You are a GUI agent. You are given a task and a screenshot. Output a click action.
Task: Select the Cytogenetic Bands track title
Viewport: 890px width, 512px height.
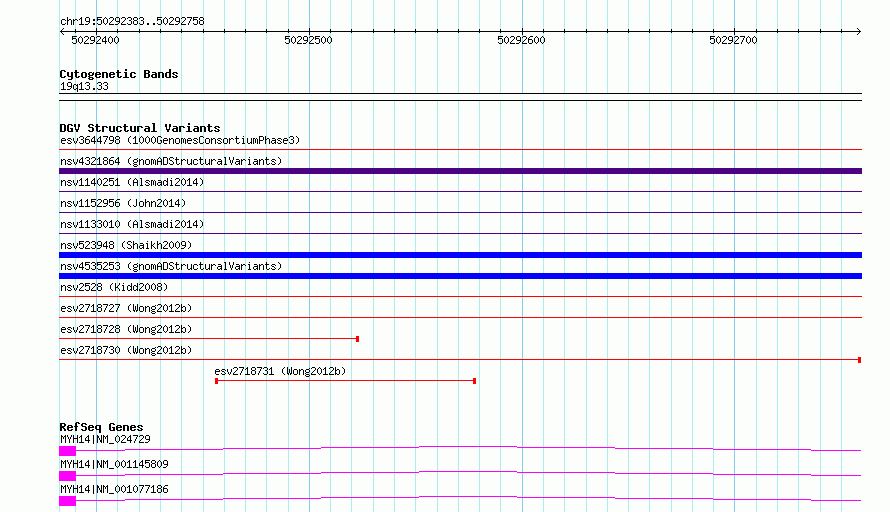click(x=119, y=74)
